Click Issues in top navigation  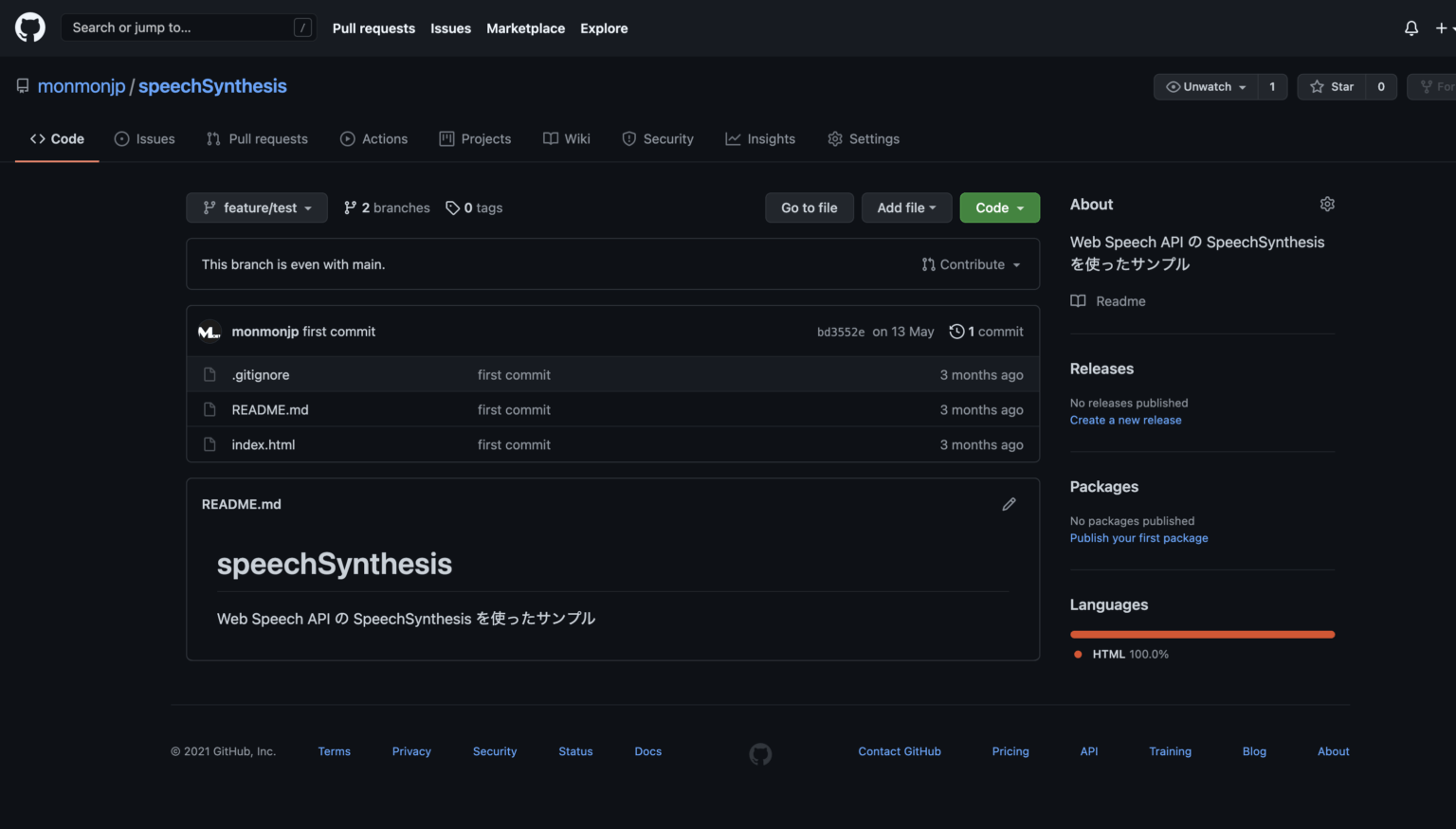(x=450, y=28)
